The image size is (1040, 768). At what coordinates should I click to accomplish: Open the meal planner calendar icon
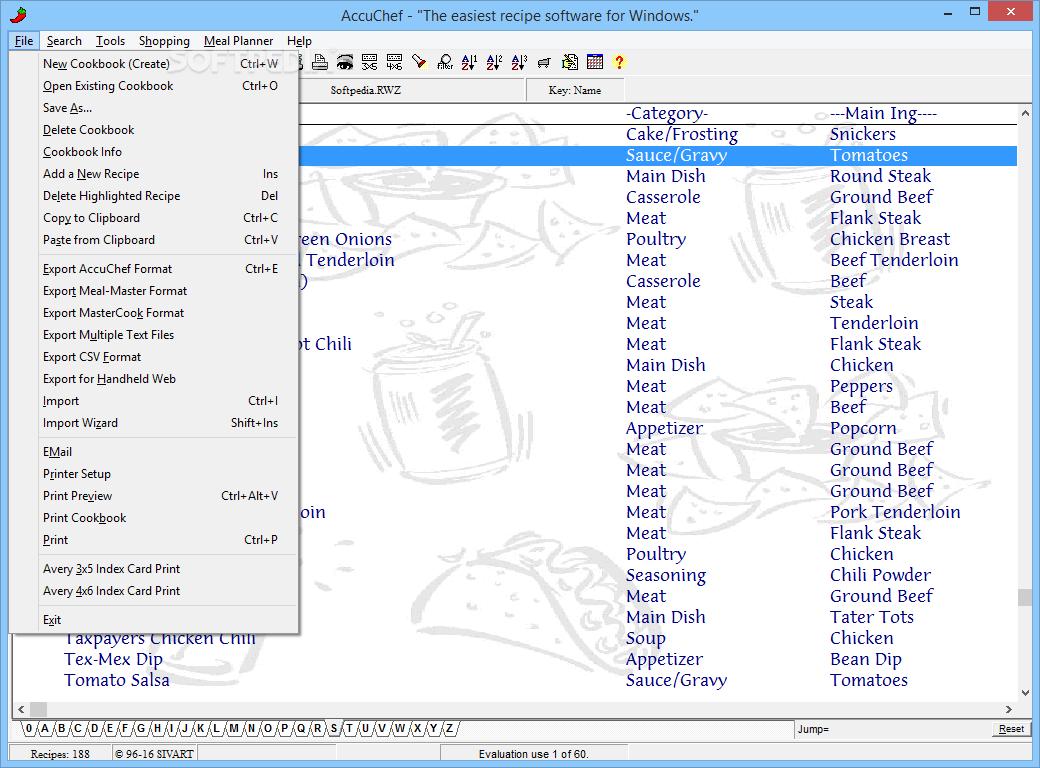tap(595, 62)
